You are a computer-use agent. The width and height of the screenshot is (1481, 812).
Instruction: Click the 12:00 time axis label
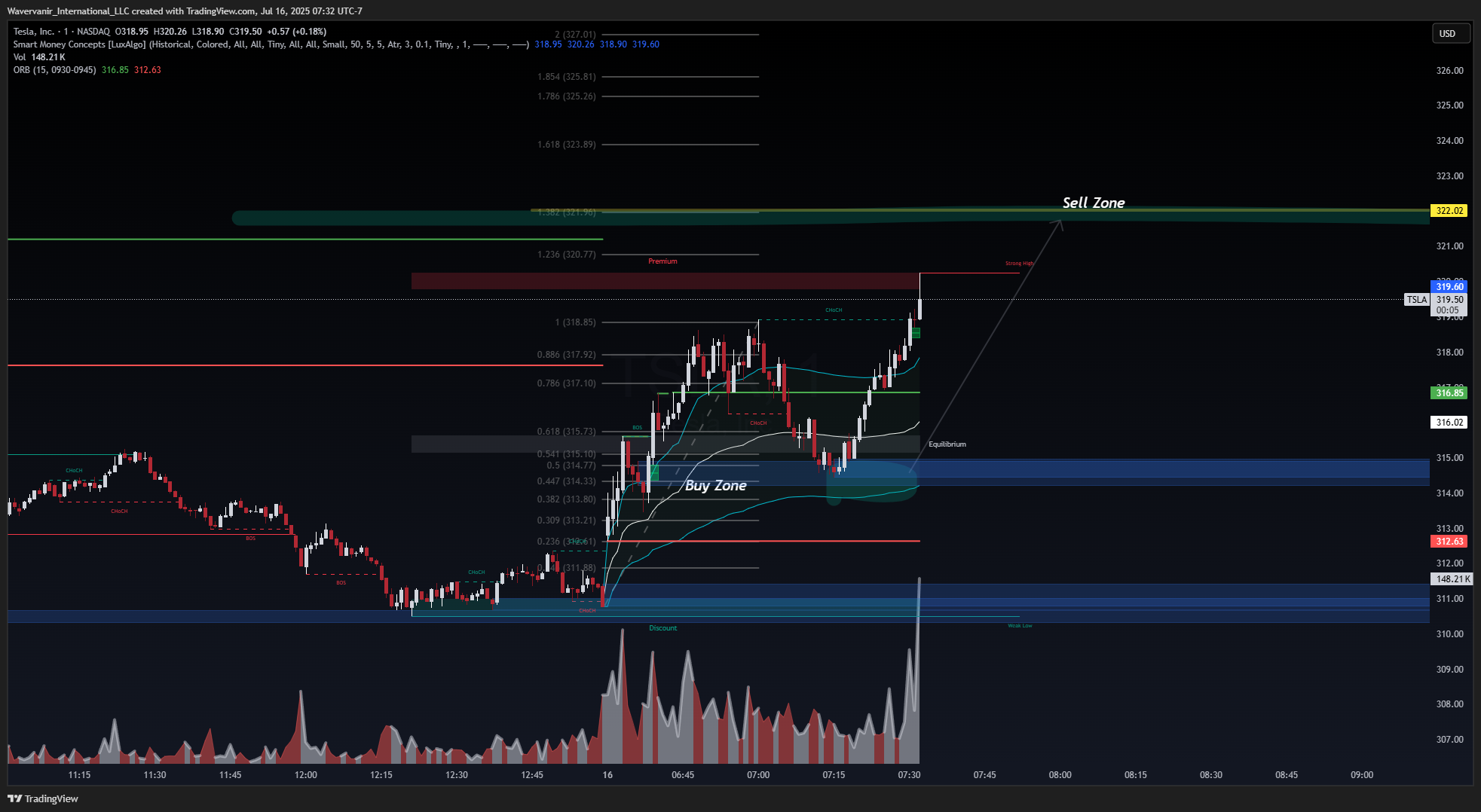[306, 775]
